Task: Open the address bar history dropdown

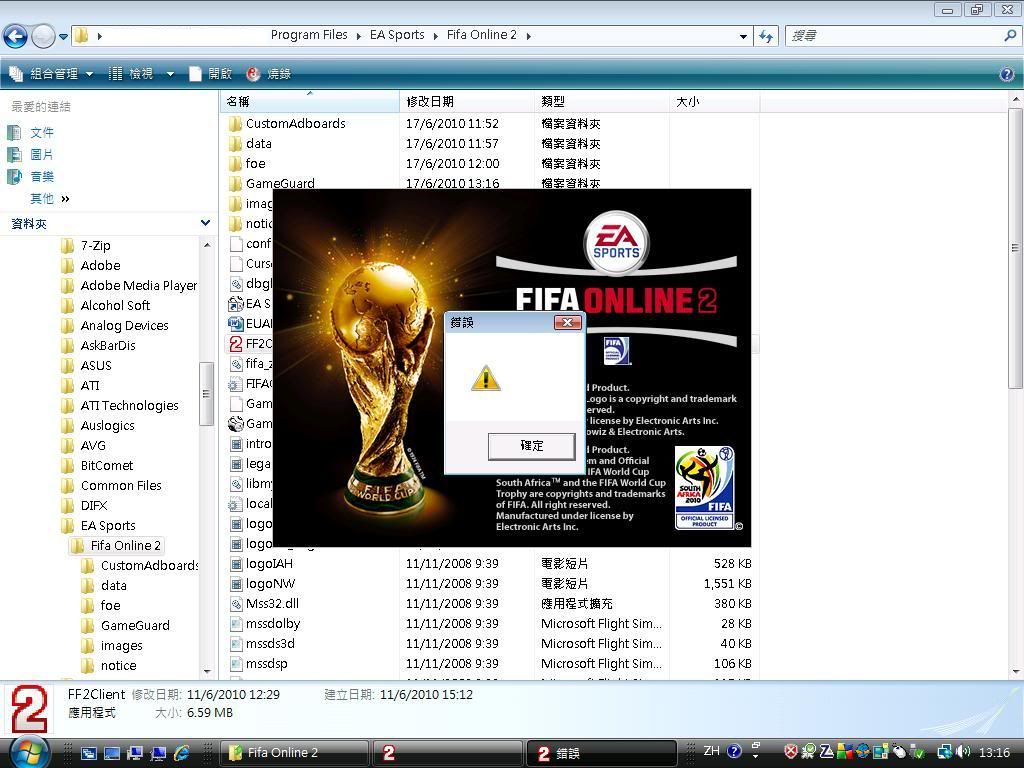Action: coord(743,36)
